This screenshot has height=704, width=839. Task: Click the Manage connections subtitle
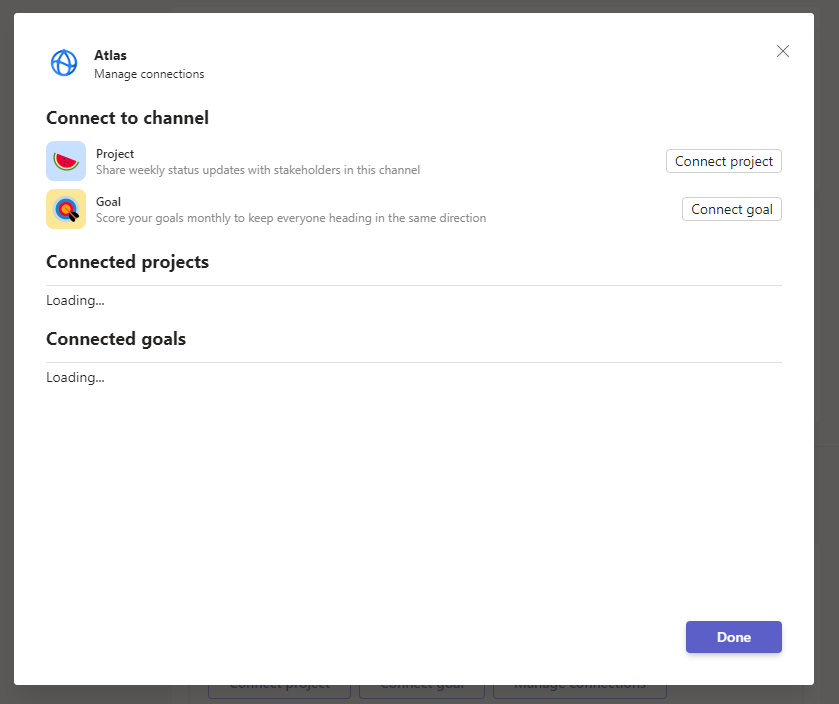point(149,74)
